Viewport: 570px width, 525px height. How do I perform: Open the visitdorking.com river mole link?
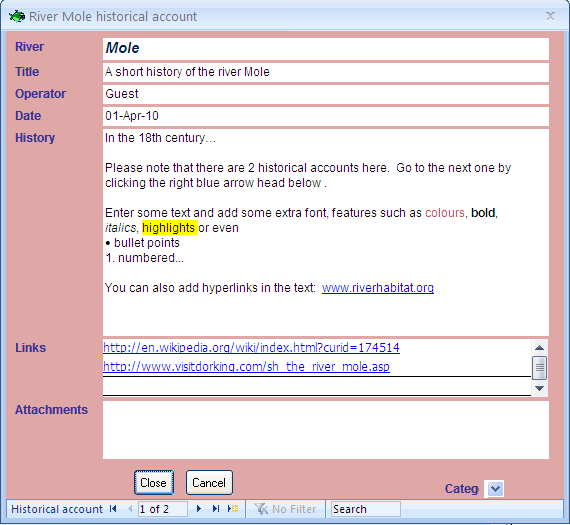point(246,366)
